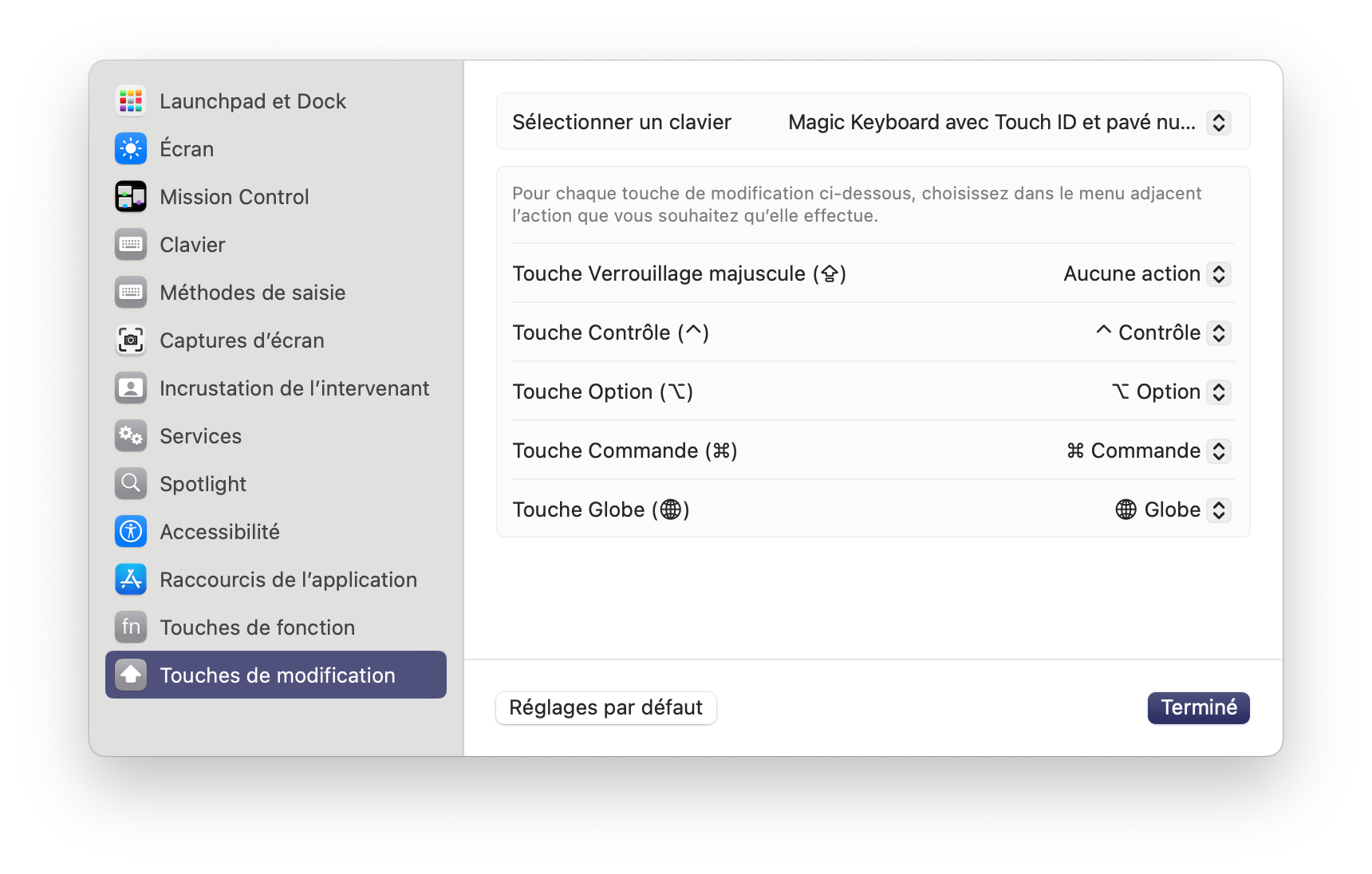Click the Launchpad et Dock icon
The height and width of the screenshot is (874, 1372).
click(131, 101)
